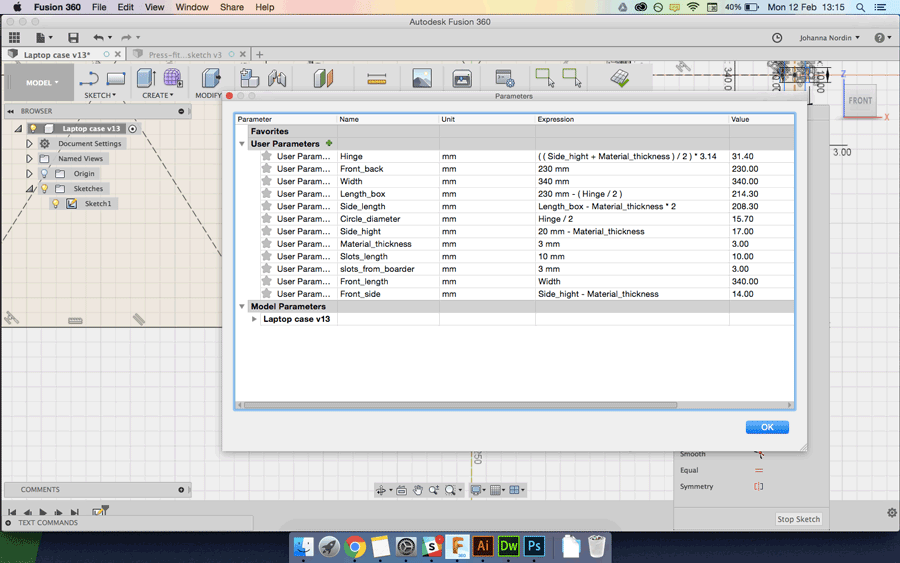Select the Extrude tool in Create
The width and height of the screenshot is (900, 563).
coord(146,79)
